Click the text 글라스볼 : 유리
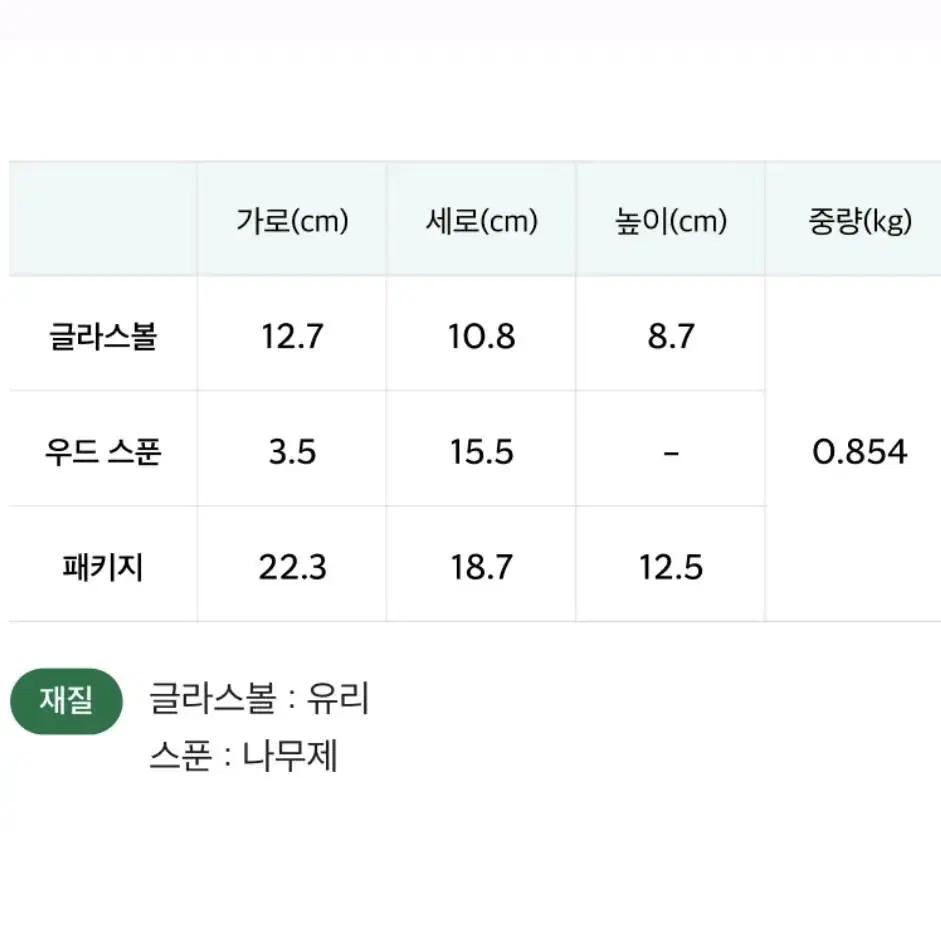 pyautogui.click(x=259, y=698)
